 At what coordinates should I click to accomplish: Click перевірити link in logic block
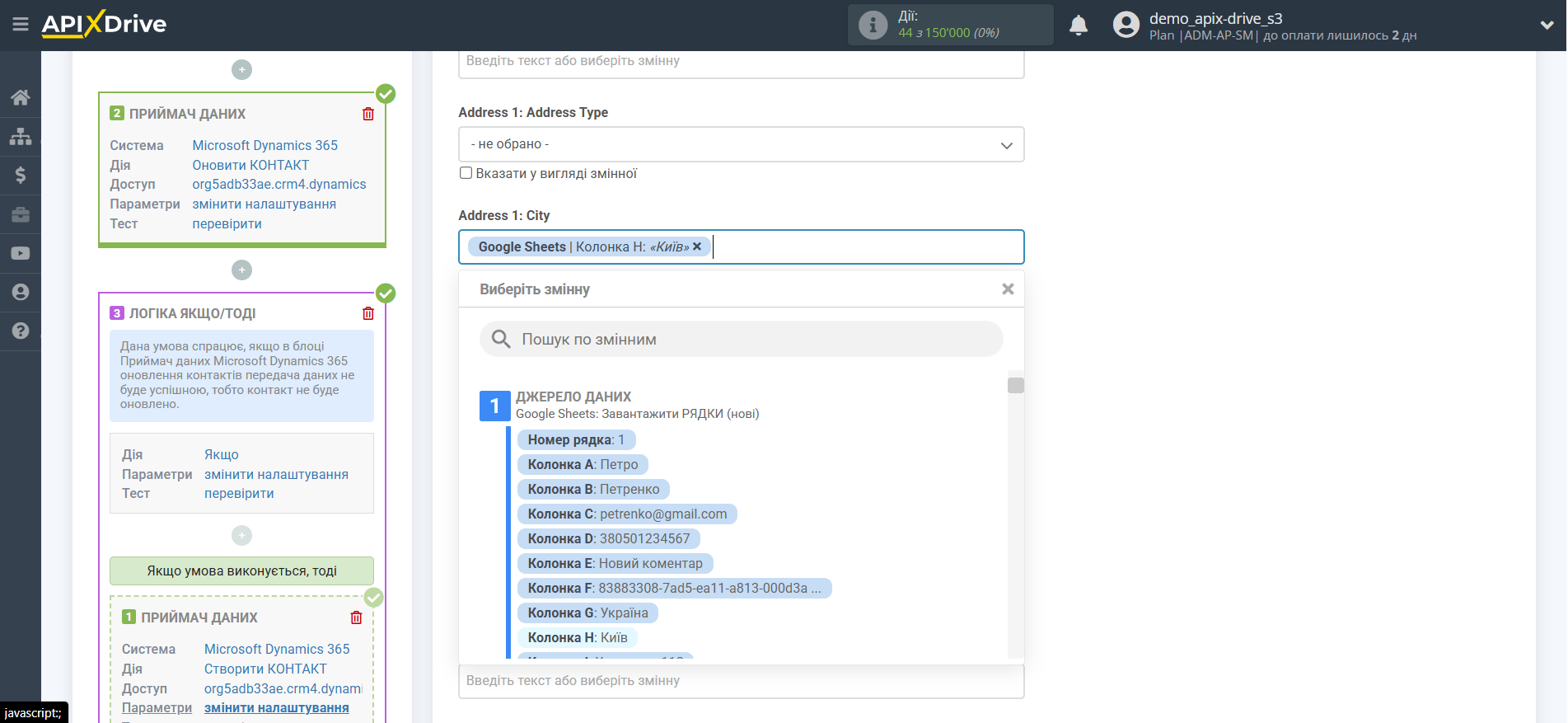pyautogui.click(x=239, y=493)
